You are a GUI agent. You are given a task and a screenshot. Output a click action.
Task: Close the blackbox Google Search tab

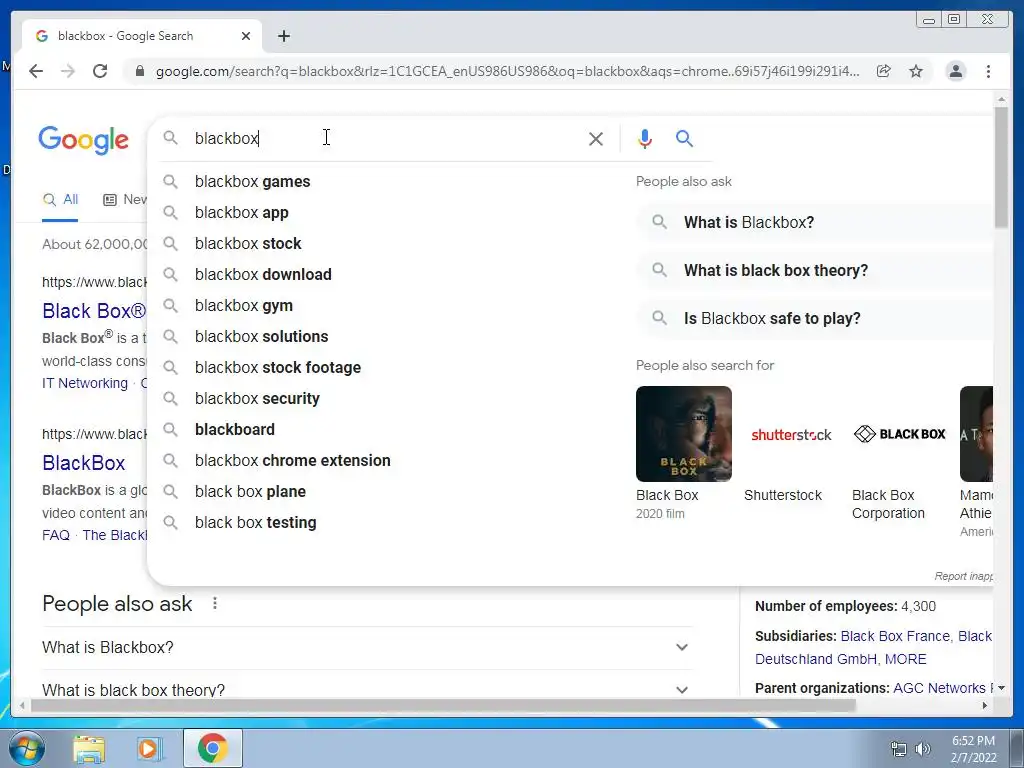[246, 36]
